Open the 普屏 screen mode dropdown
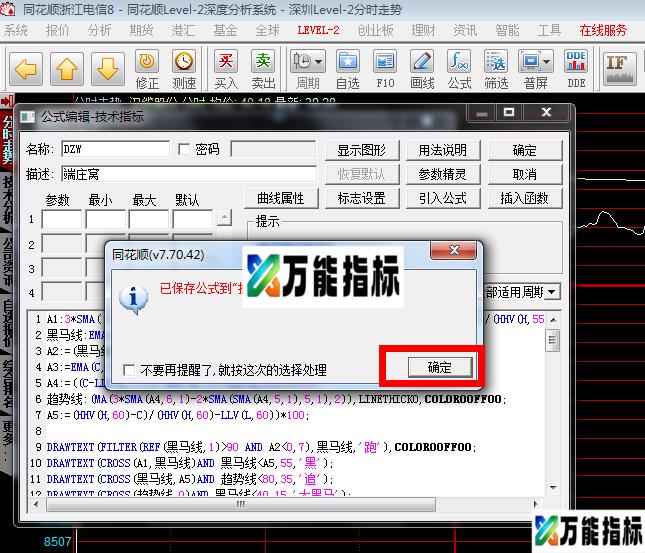Viewport: 645px width, 553px height. click(536, 69)
